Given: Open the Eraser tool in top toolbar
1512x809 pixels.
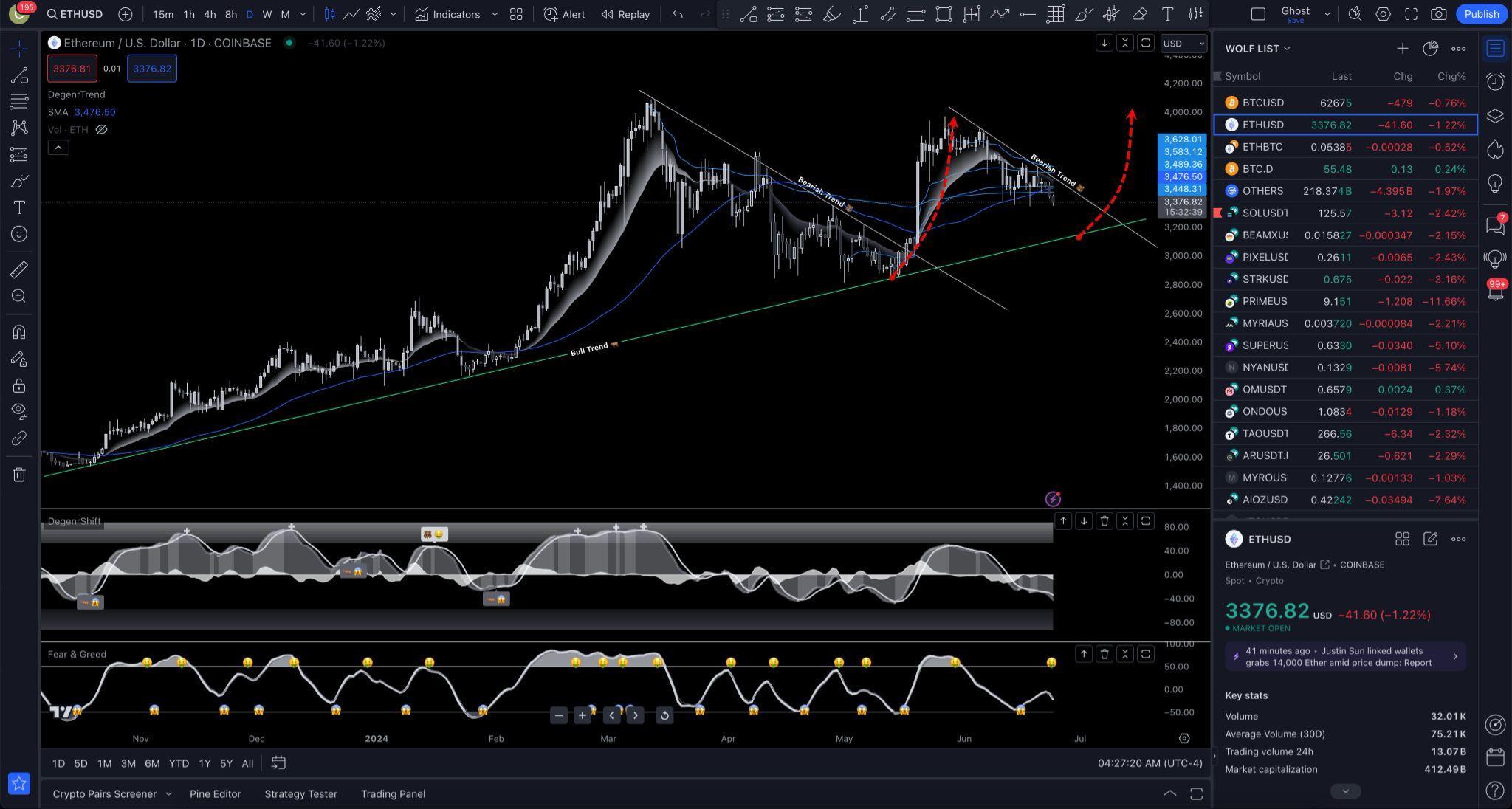Looking at the screenshot, I should point(1139,14).
